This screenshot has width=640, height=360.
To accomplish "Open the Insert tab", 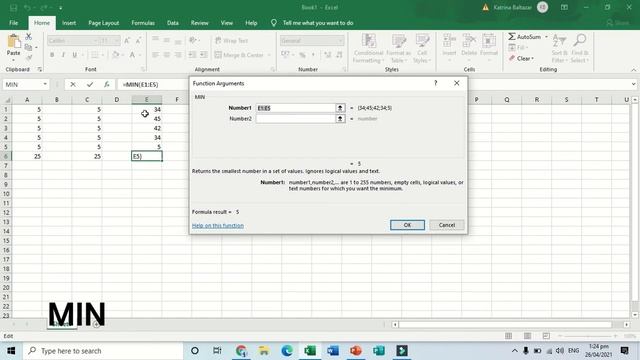I will 69,23.
